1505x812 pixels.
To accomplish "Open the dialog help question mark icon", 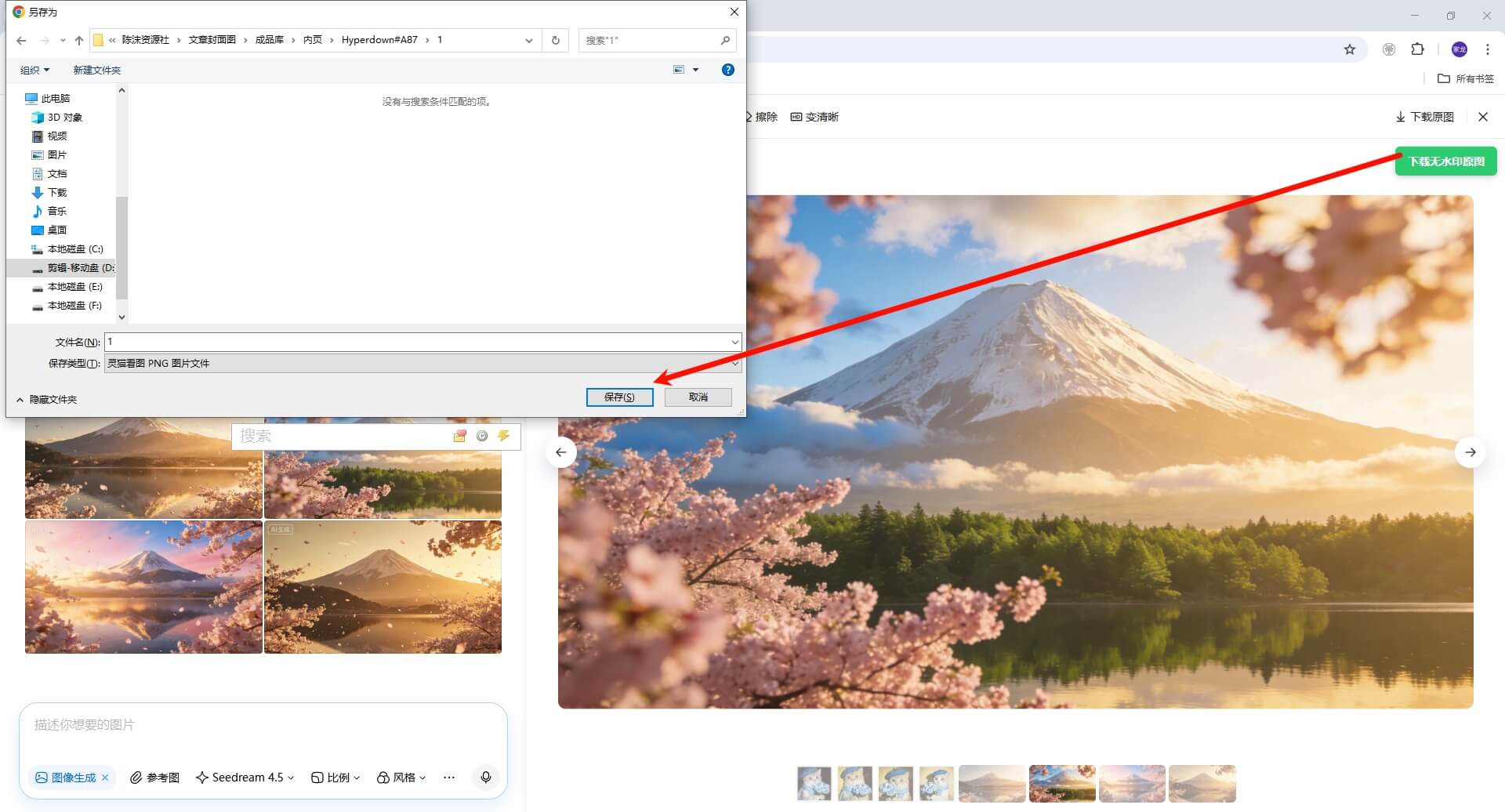I will [727, 70].
